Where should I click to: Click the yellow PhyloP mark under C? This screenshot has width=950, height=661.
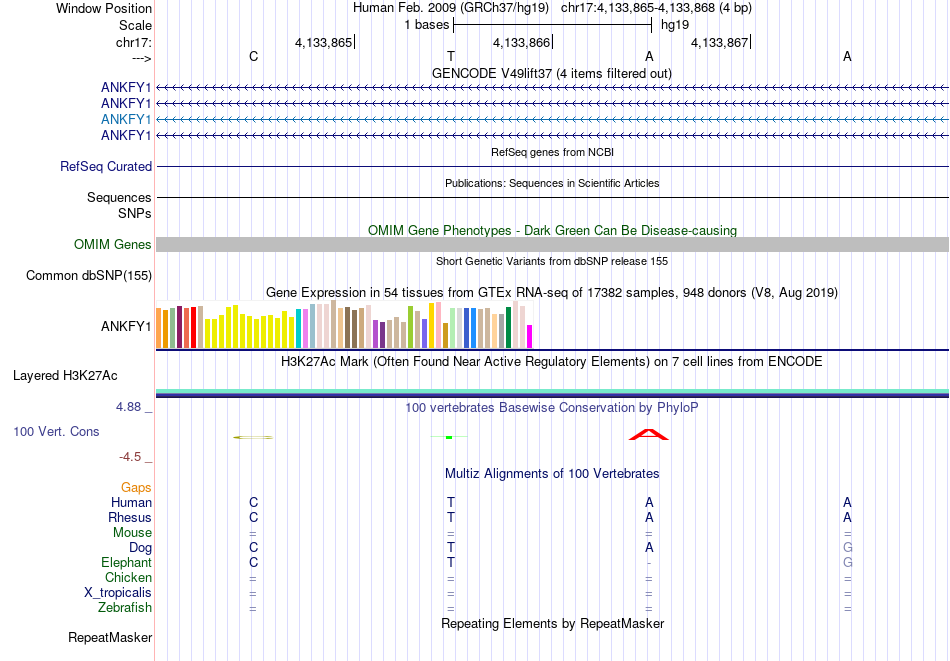pyautogui.click(x=253, y=437)
